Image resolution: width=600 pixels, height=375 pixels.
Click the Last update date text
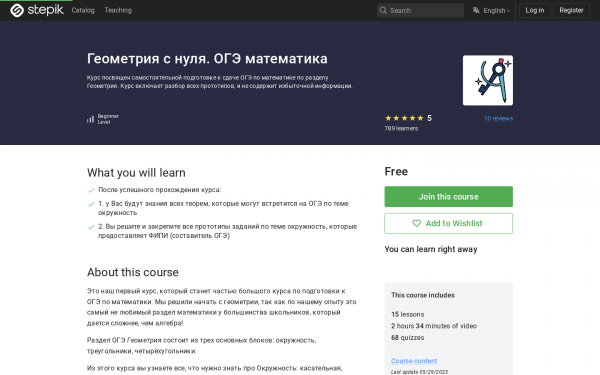(x=419, y=372)
